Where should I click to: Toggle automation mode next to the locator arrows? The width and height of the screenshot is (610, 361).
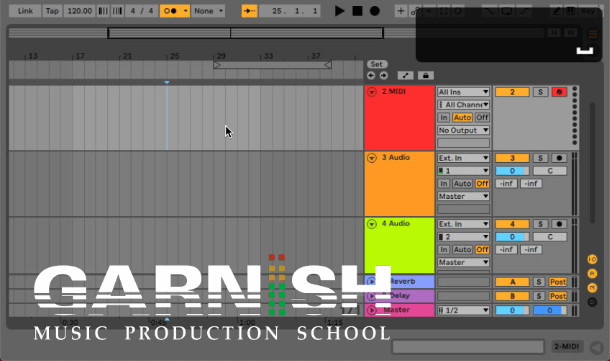[x=405, y=75]
